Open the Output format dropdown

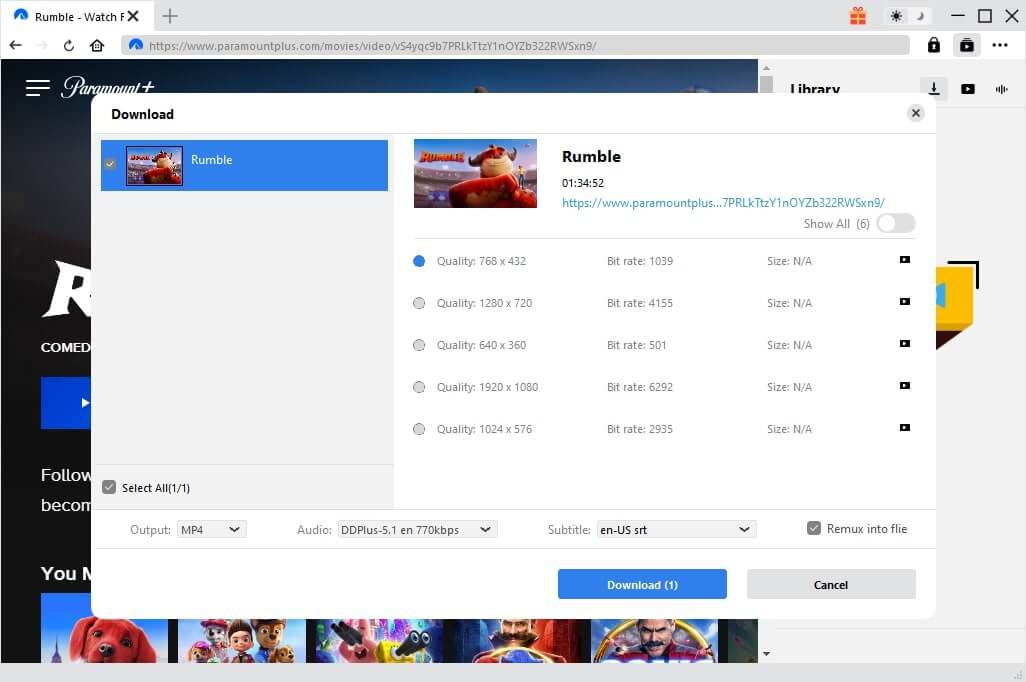pyautogui.click(x=211, y=529)
